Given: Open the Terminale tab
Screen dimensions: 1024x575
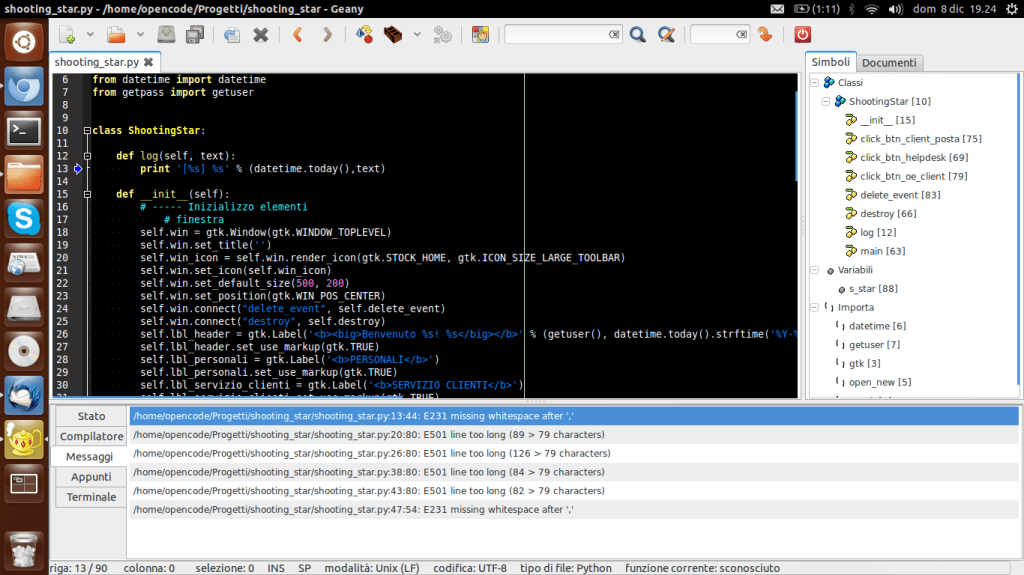Looking at the screenshot, I should point(91,497).
